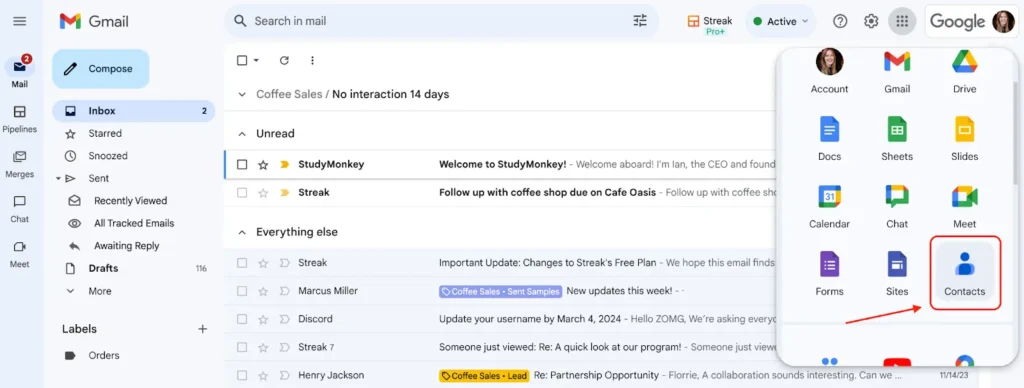This screenshot has width=1024, height=388.
Task: Star the StudyMonkey email
Action: [x=263, y=165]
